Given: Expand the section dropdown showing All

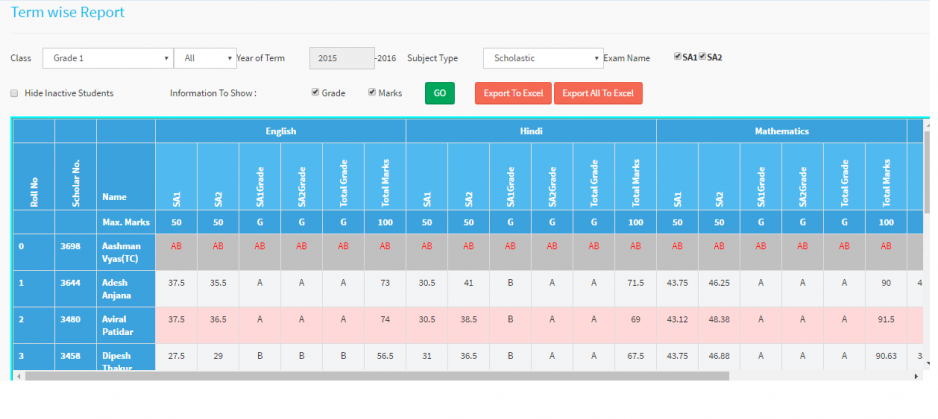Looking at the screenshot, I should tap(204, 58).
